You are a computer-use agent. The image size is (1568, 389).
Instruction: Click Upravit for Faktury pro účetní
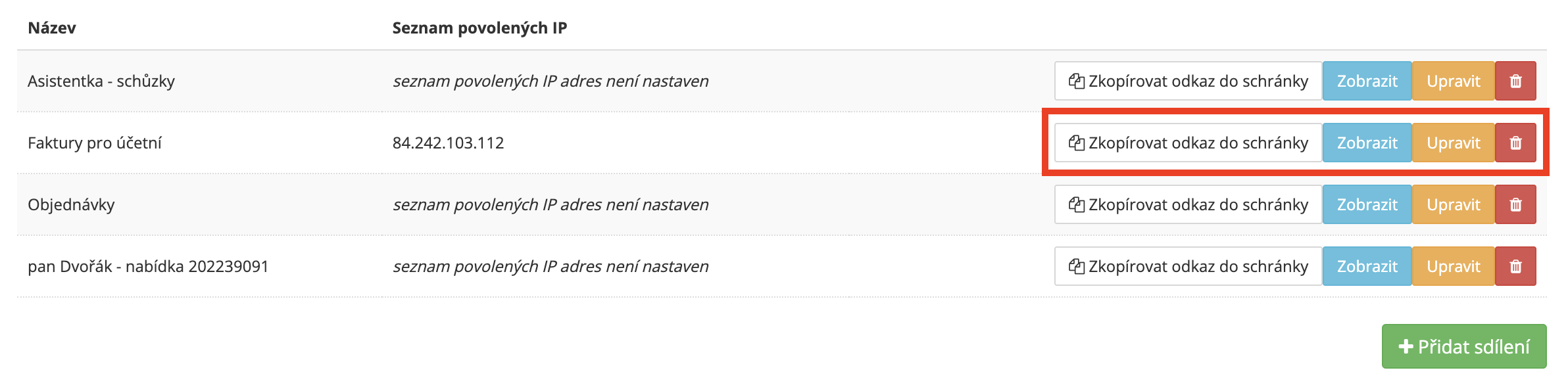(x=1453, y=143)
